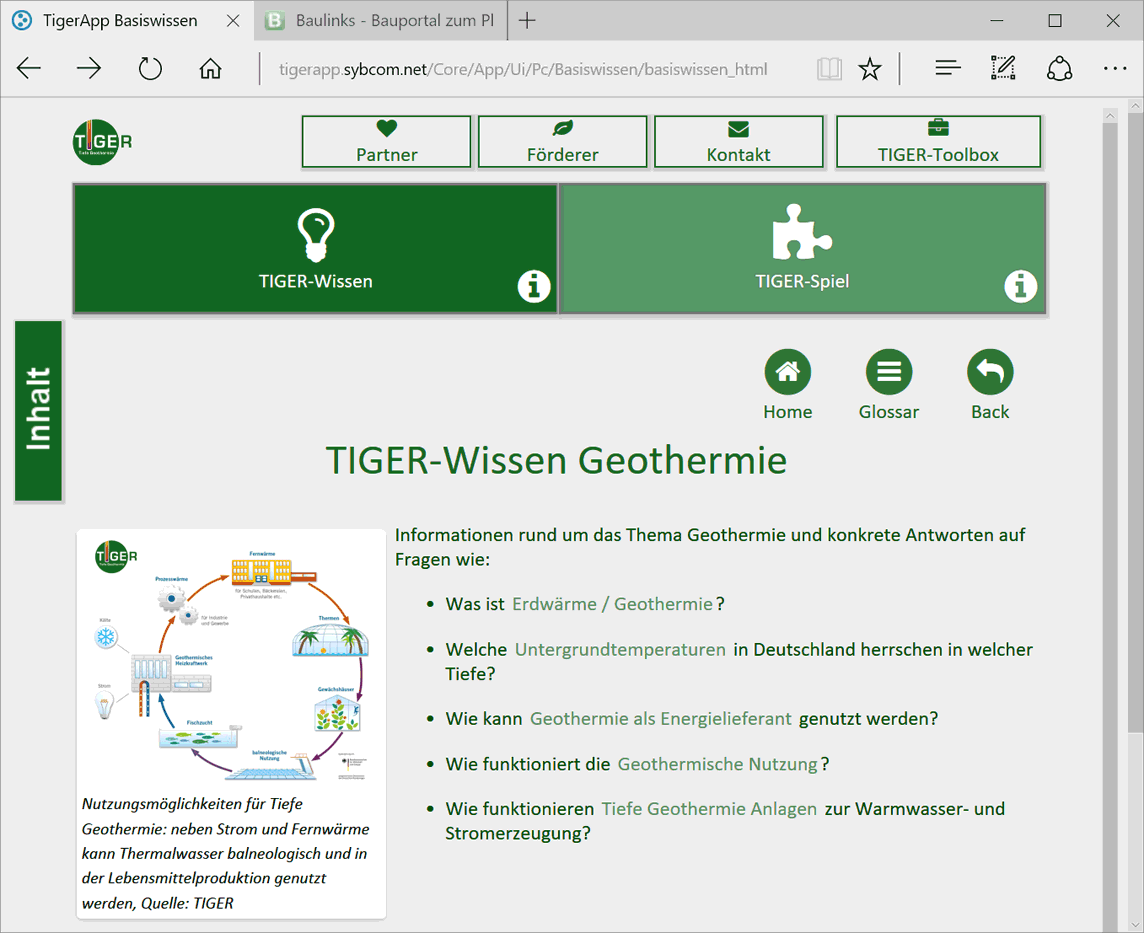Enlarge the geothermal usage diagram image
This screenshot has height=933, width=1144.
click(x=231, y=660)
